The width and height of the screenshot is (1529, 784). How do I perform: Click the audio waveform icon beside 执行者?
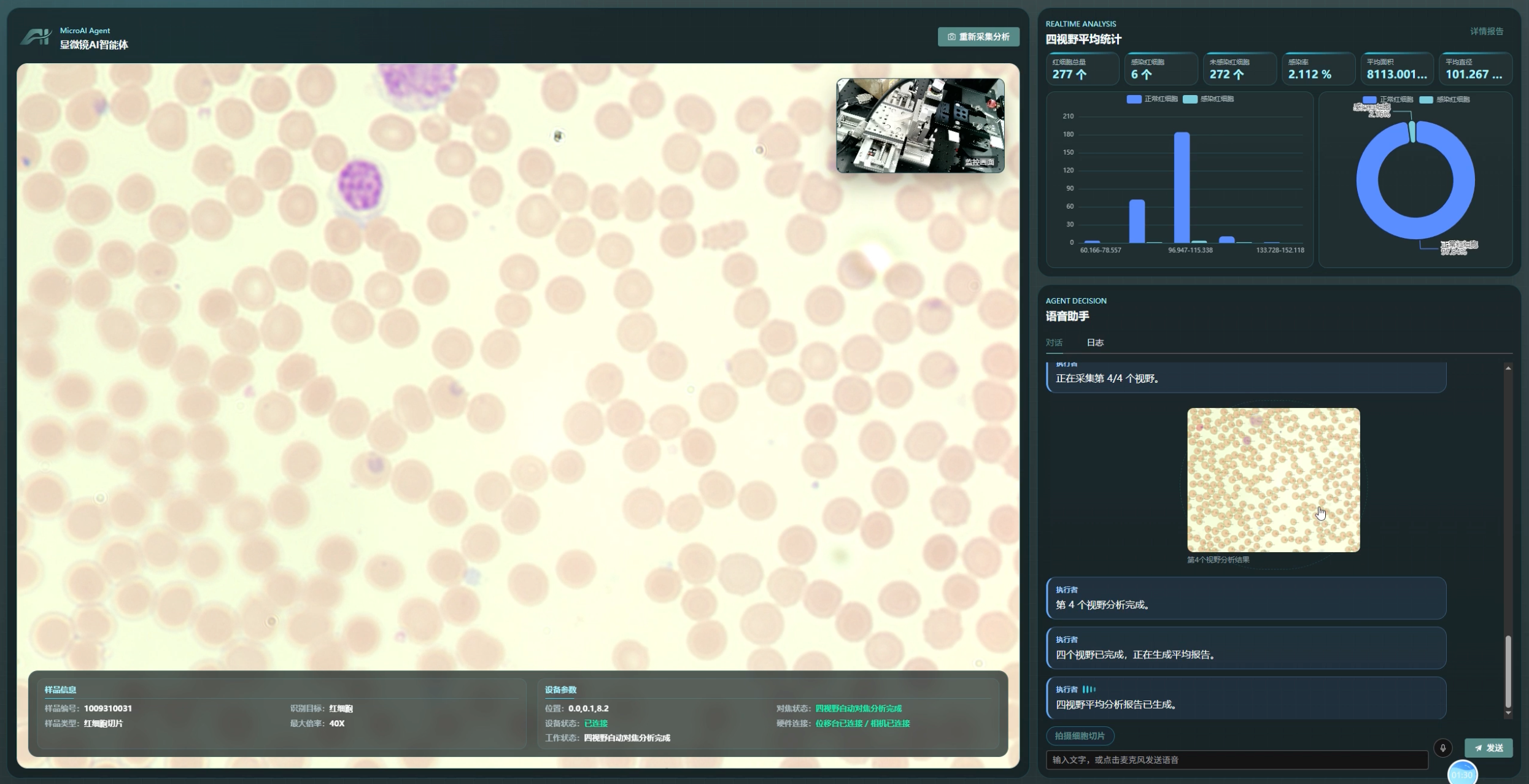point(1089,689)
